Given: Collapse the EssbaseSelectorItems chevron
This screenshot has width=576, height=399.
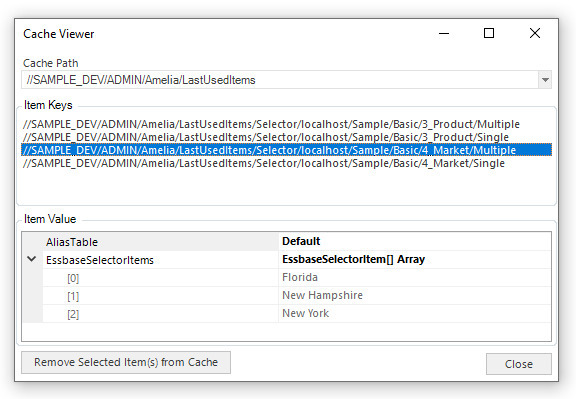Looking at the screenshot, I should [x=32, y=259].
